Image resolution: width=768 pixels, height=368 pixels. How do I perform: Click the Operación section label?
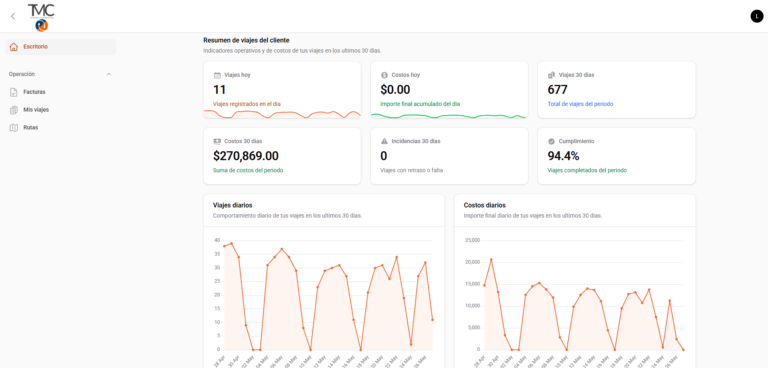coord(22,74)
